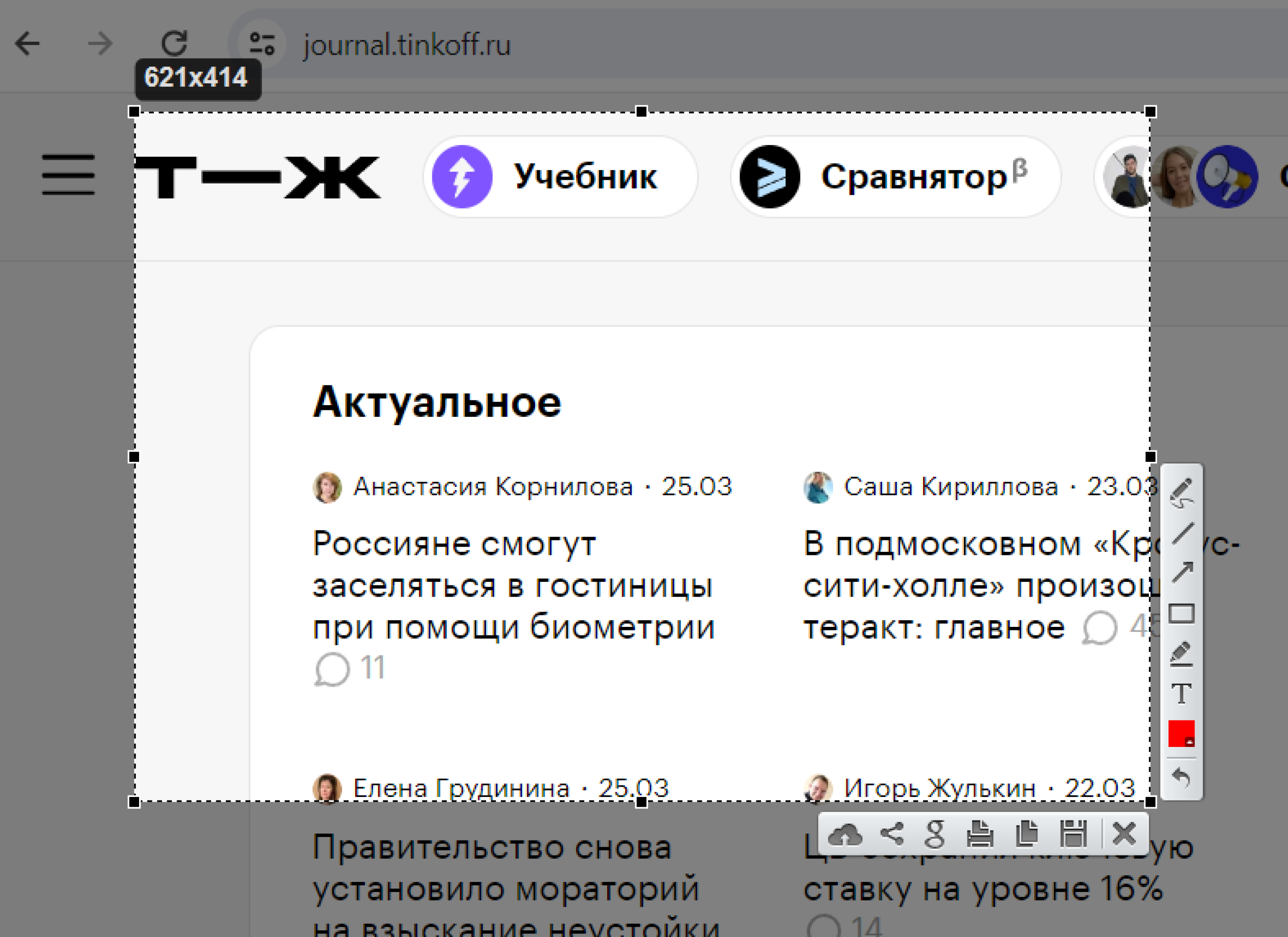Click the Актуальное heading
1288x937 pixels.
438,404
